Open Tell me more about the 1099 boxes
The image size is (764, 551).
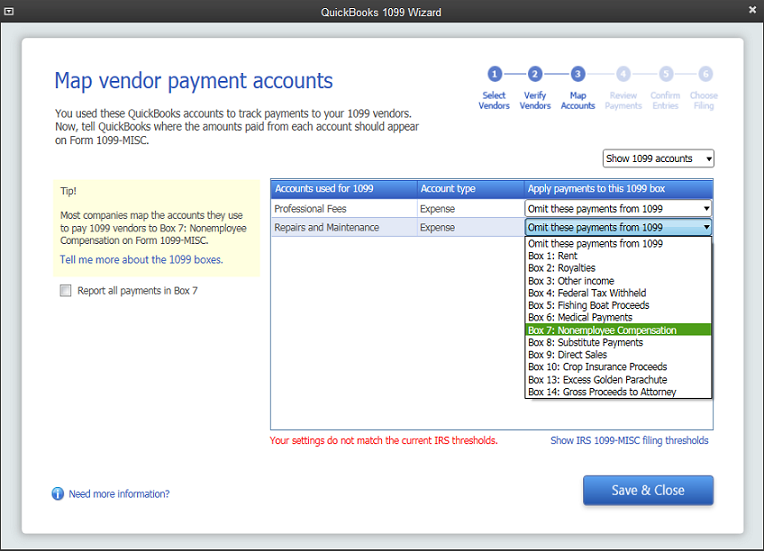pyautogui.click(x=141, y=260)
